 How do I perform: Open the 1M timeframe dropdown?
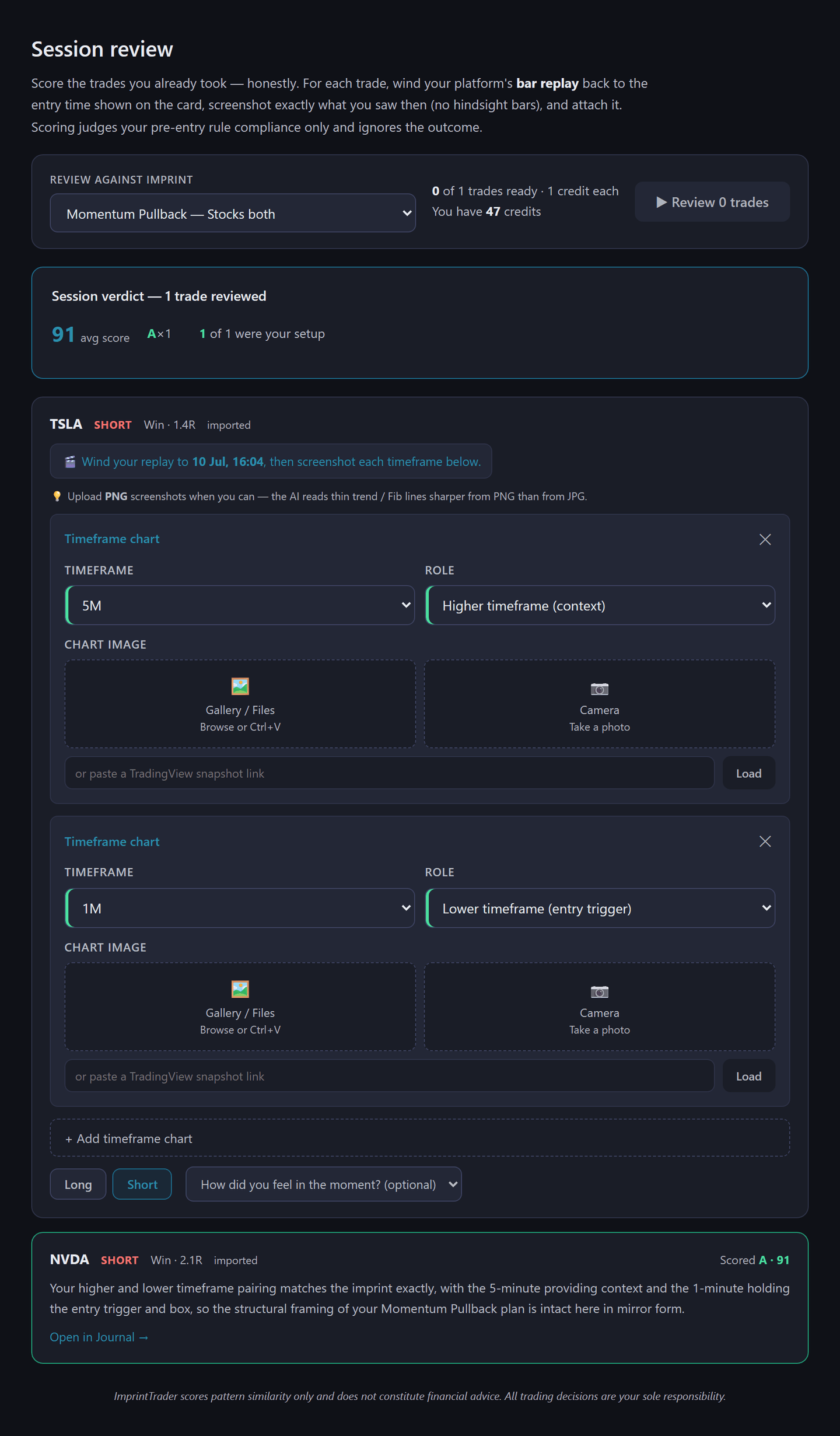coord(240,908)
